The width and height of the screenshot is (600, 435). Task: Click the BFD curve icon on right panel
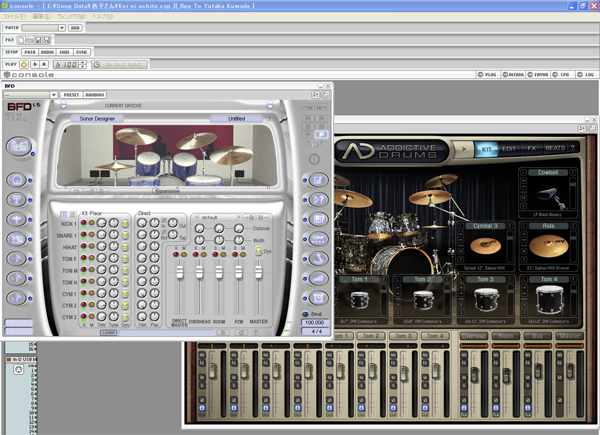click(x=318, y=259)
